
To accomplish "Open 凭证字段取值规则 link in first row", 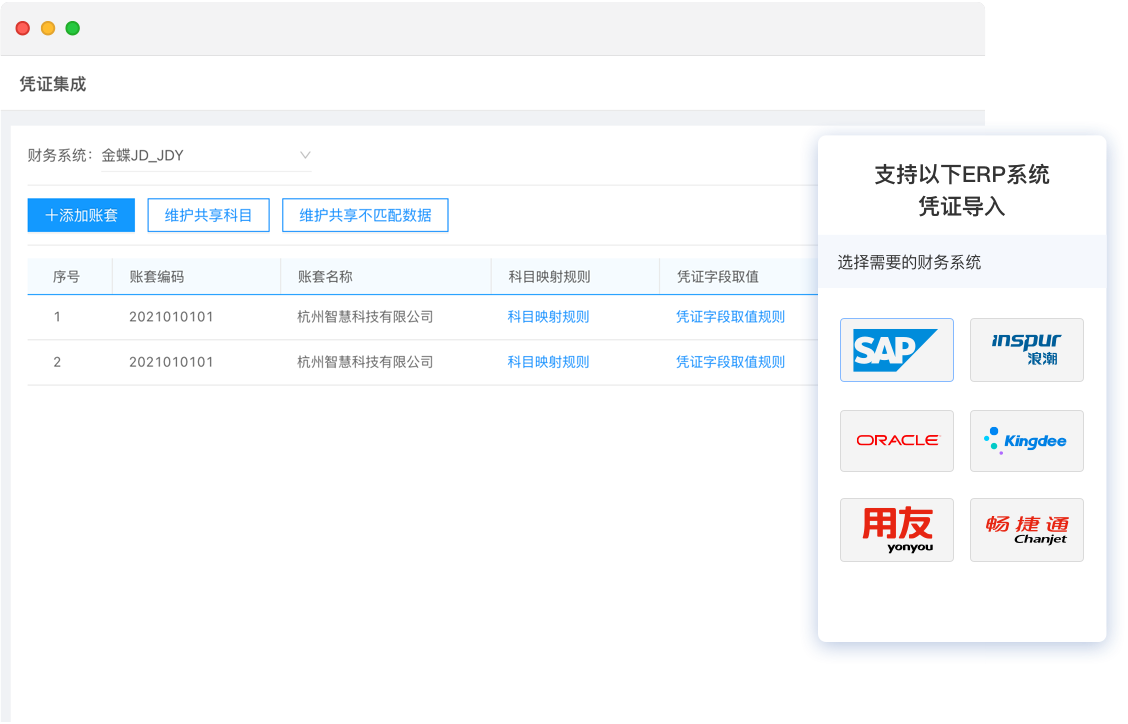I will pos(730,317).
